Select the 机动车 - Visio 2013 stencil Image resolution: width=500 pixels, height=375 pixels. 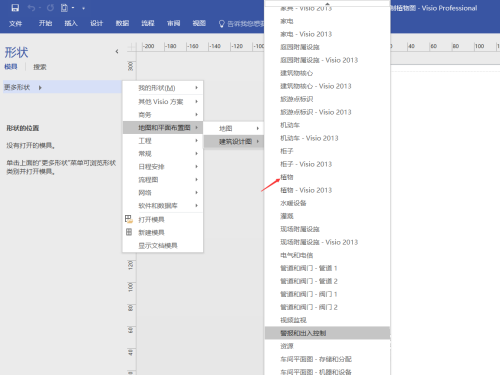tap(327, 138)
